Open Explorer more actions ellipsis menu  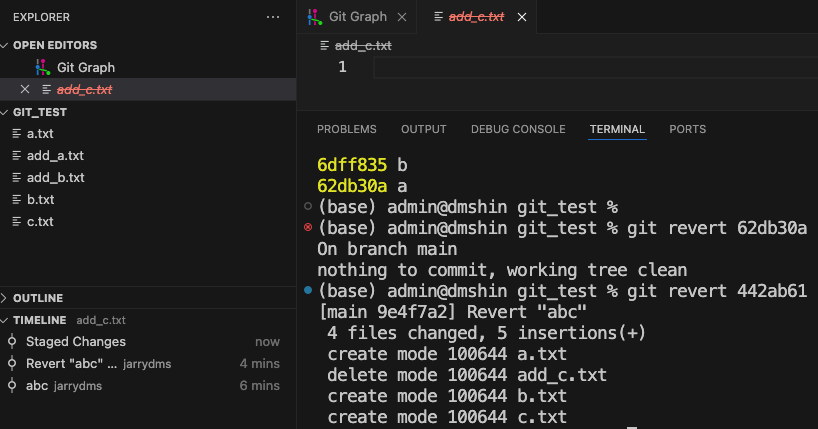pyautogui.click(x=273, y=17)
